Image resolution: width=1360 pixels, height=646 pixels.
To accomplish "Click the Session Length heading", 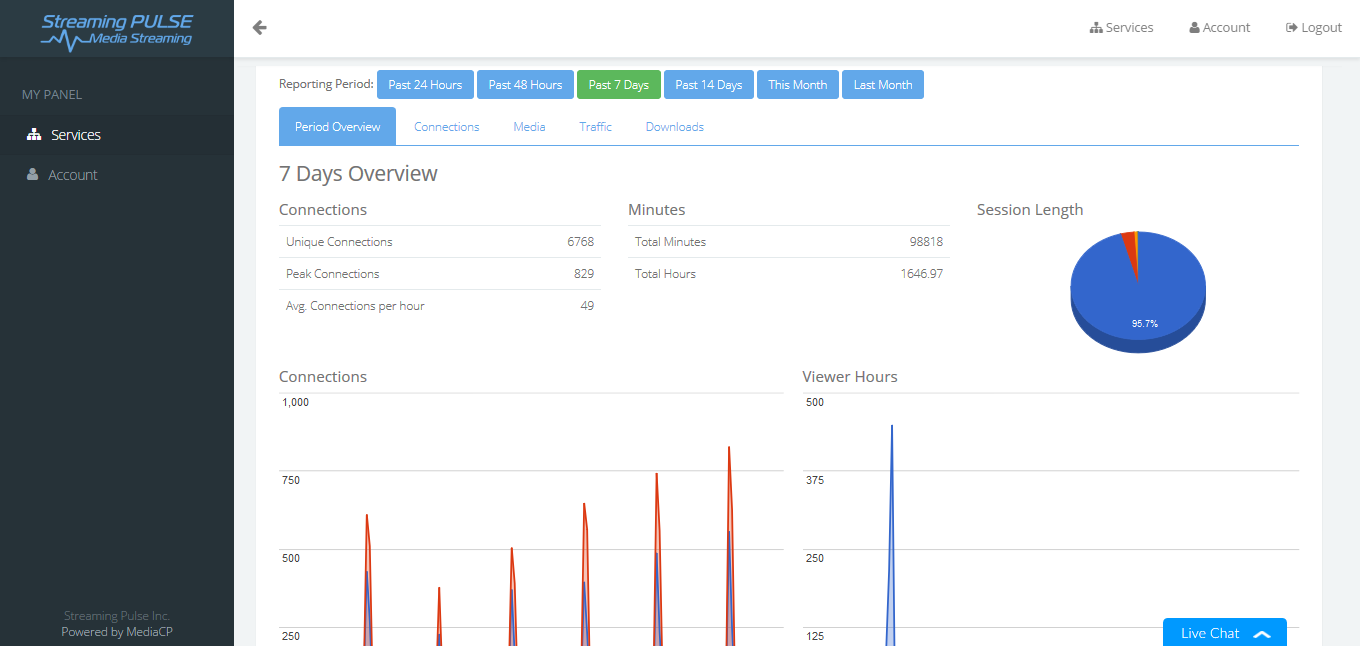I will tap(1030, 210).
